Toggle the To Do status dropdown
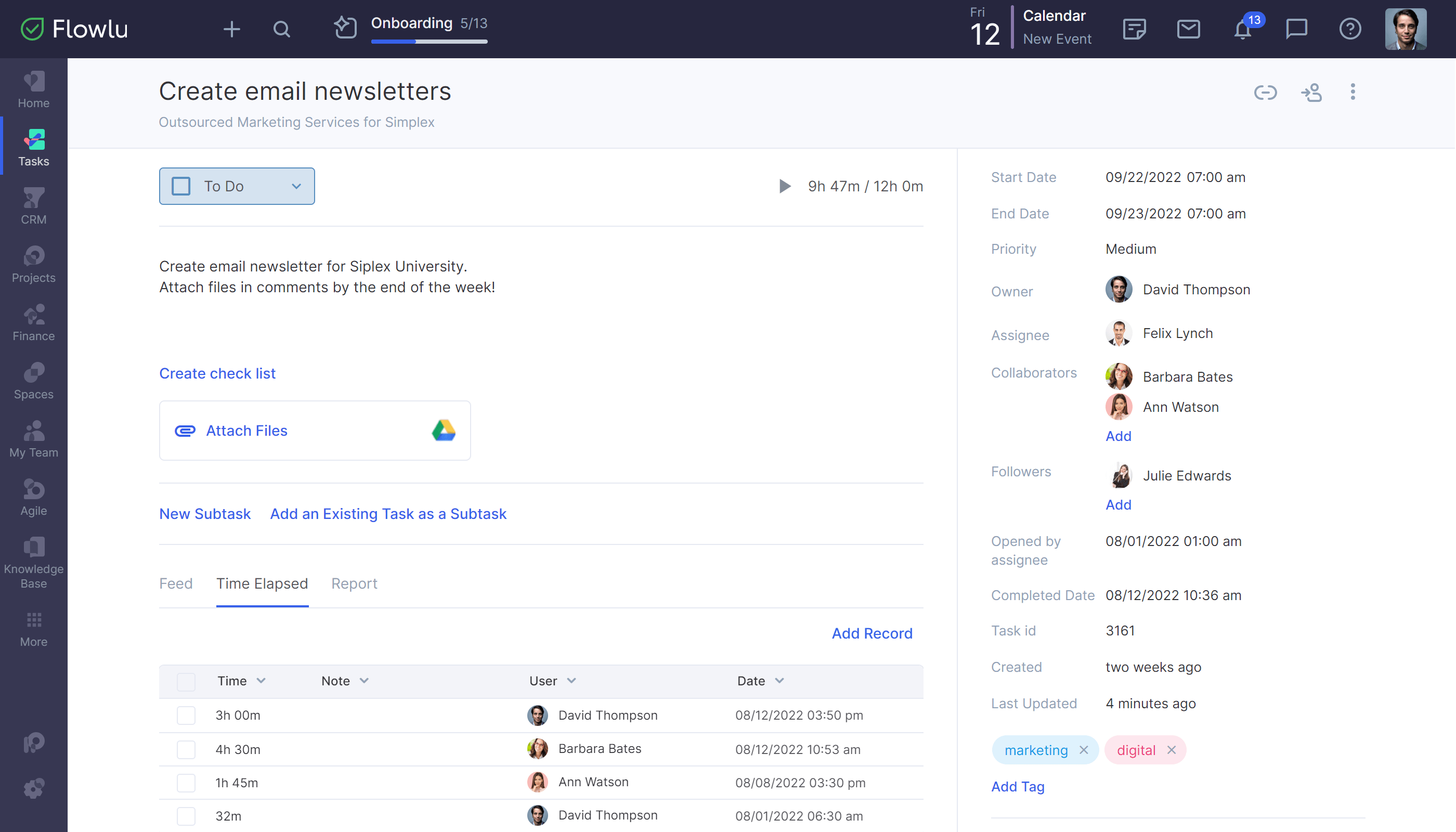 [296, 186]
